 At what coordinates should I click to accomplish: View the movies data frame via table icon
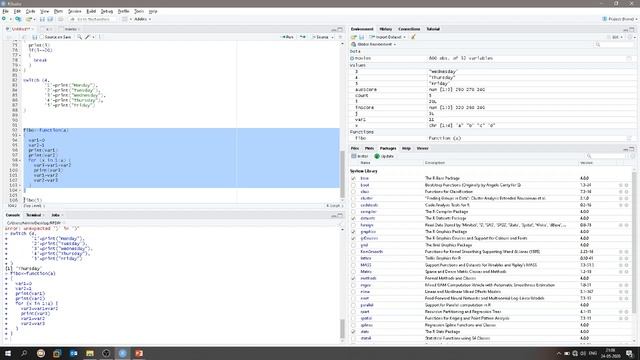point(629,58)
